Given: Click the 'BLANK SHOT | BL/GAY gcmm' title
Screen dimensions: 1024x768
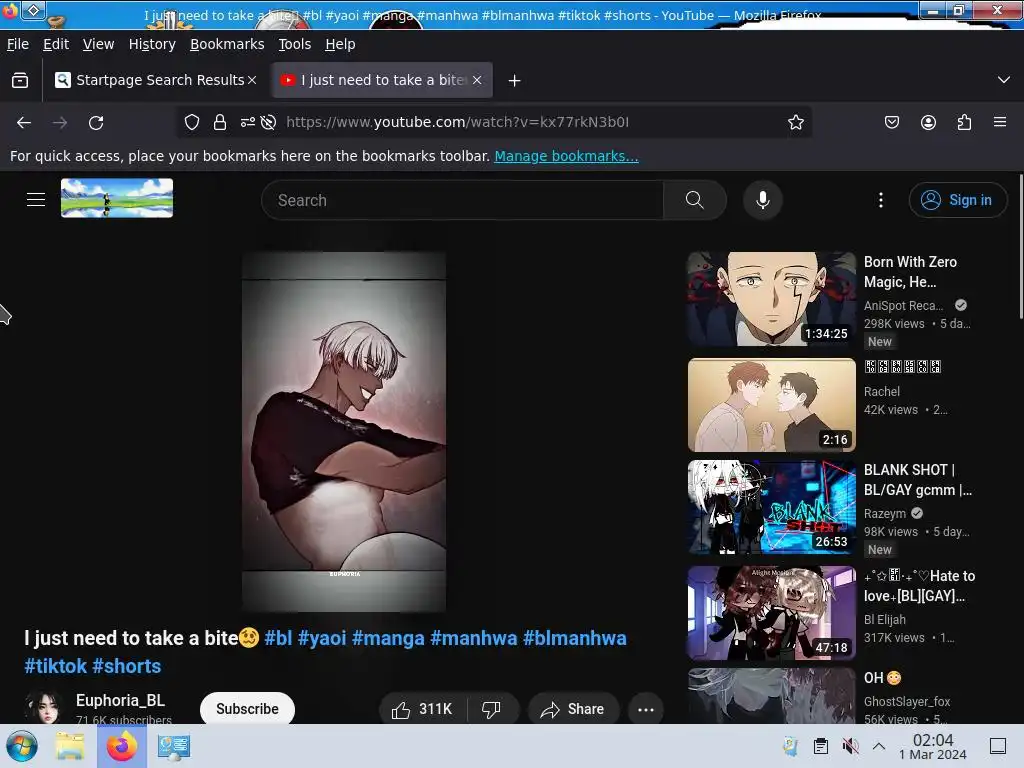Looking at the screenshot, I should 918,480.
